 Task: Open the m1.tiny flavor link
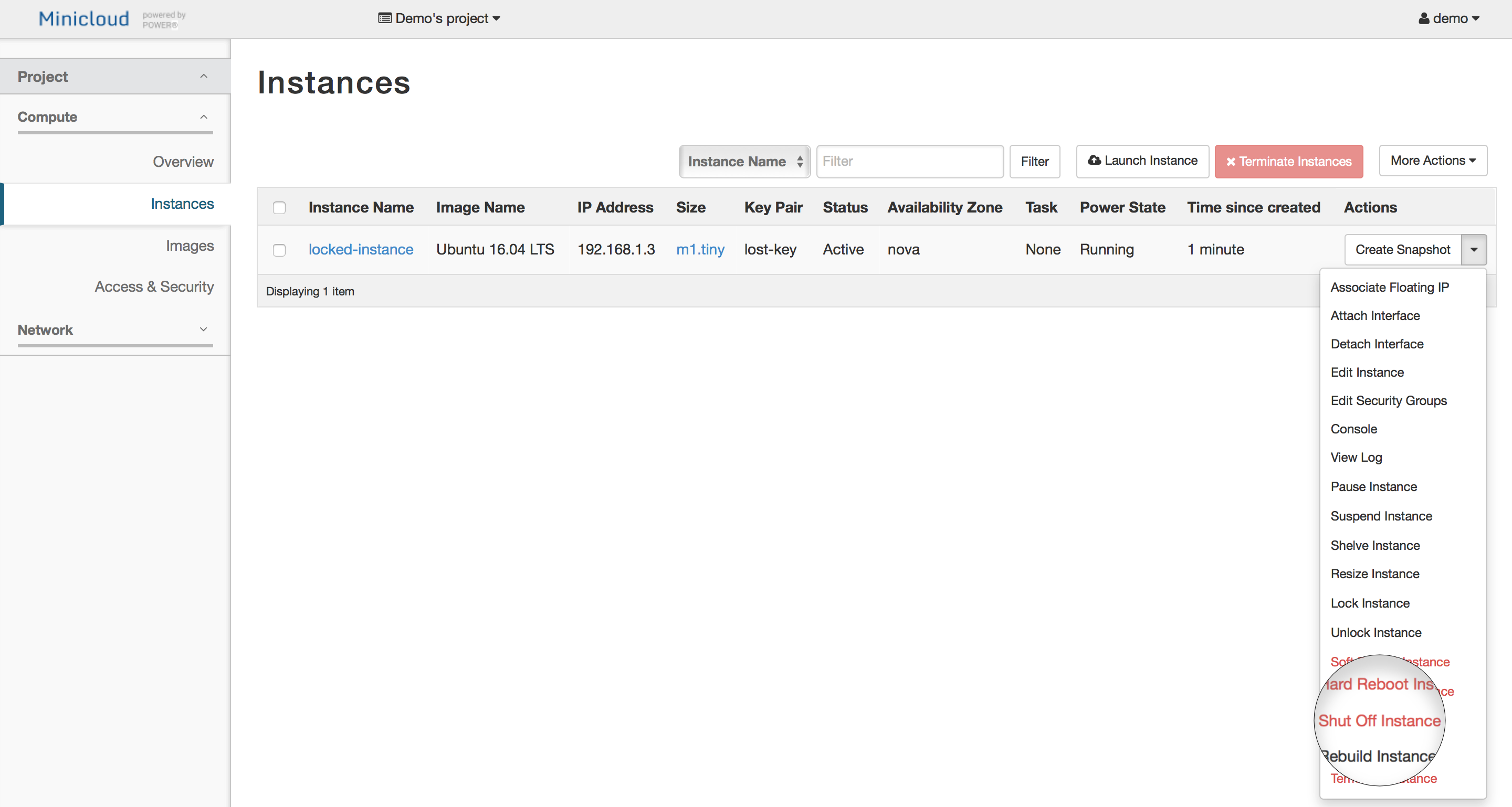[x=700, y=249]
